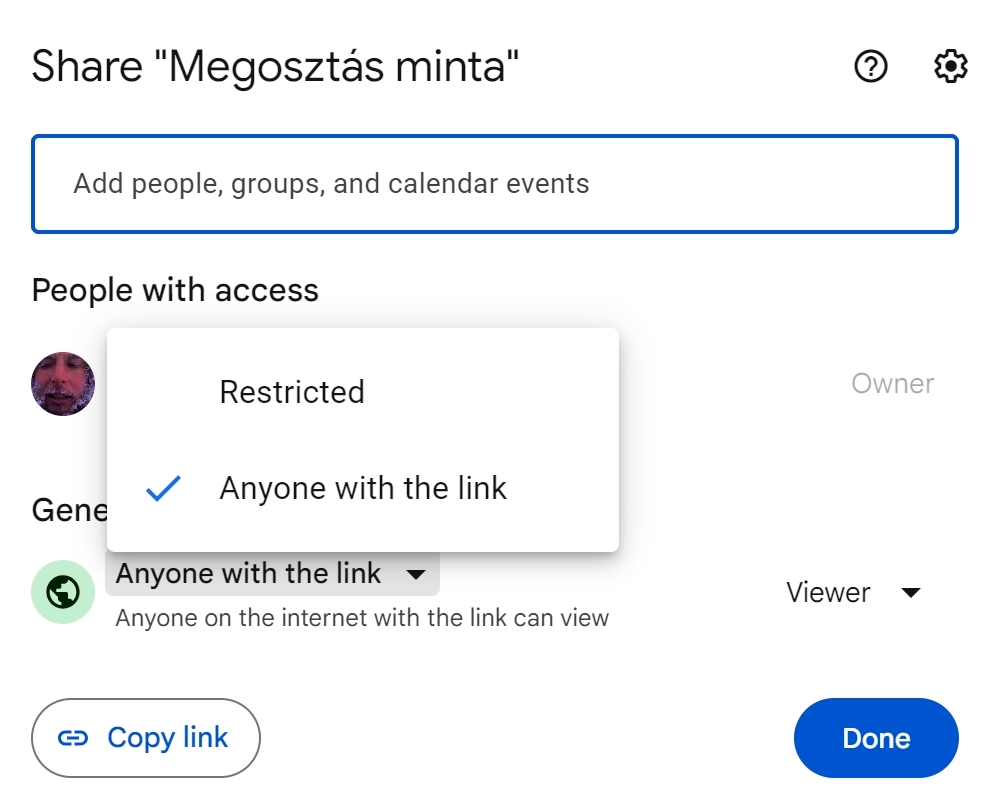Open the sharing help question mark icon
The image size is (990, 807).
(x=871, y=67)
